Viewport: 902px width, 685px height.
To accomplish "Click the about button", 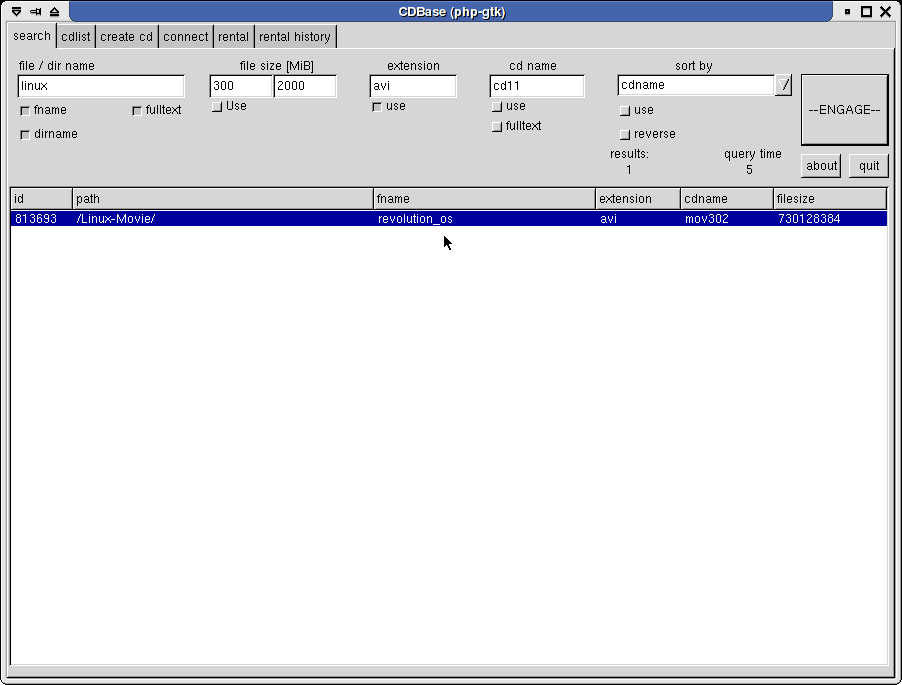I will click(x=821, y=166).
